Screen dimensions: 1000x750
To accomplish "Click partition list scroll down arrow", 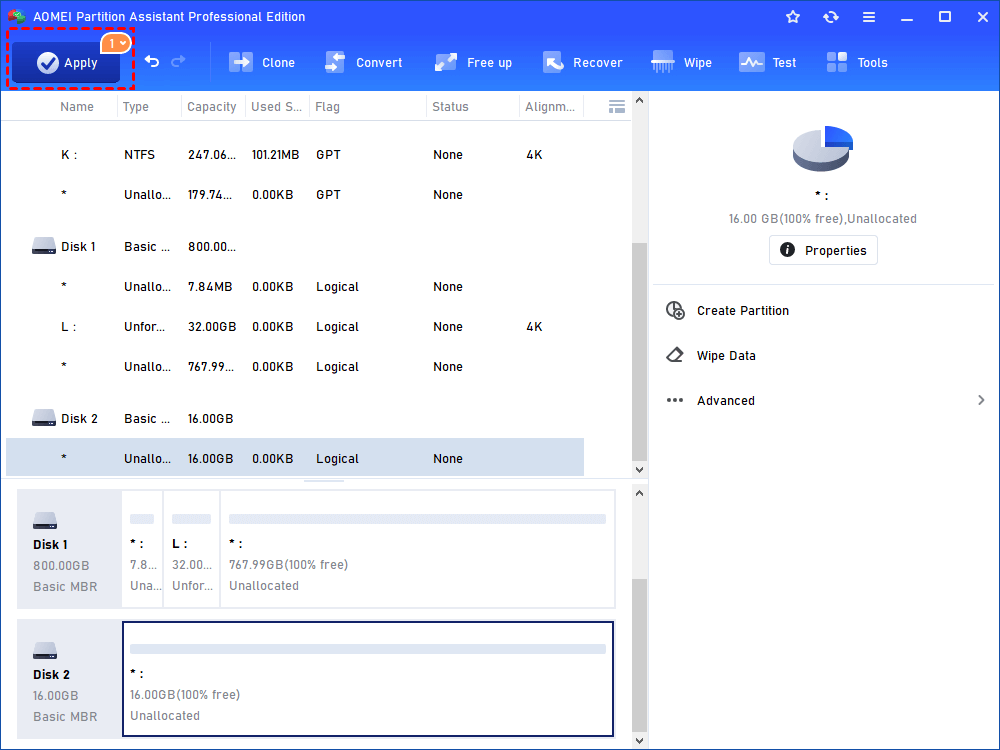I will 639,469.
